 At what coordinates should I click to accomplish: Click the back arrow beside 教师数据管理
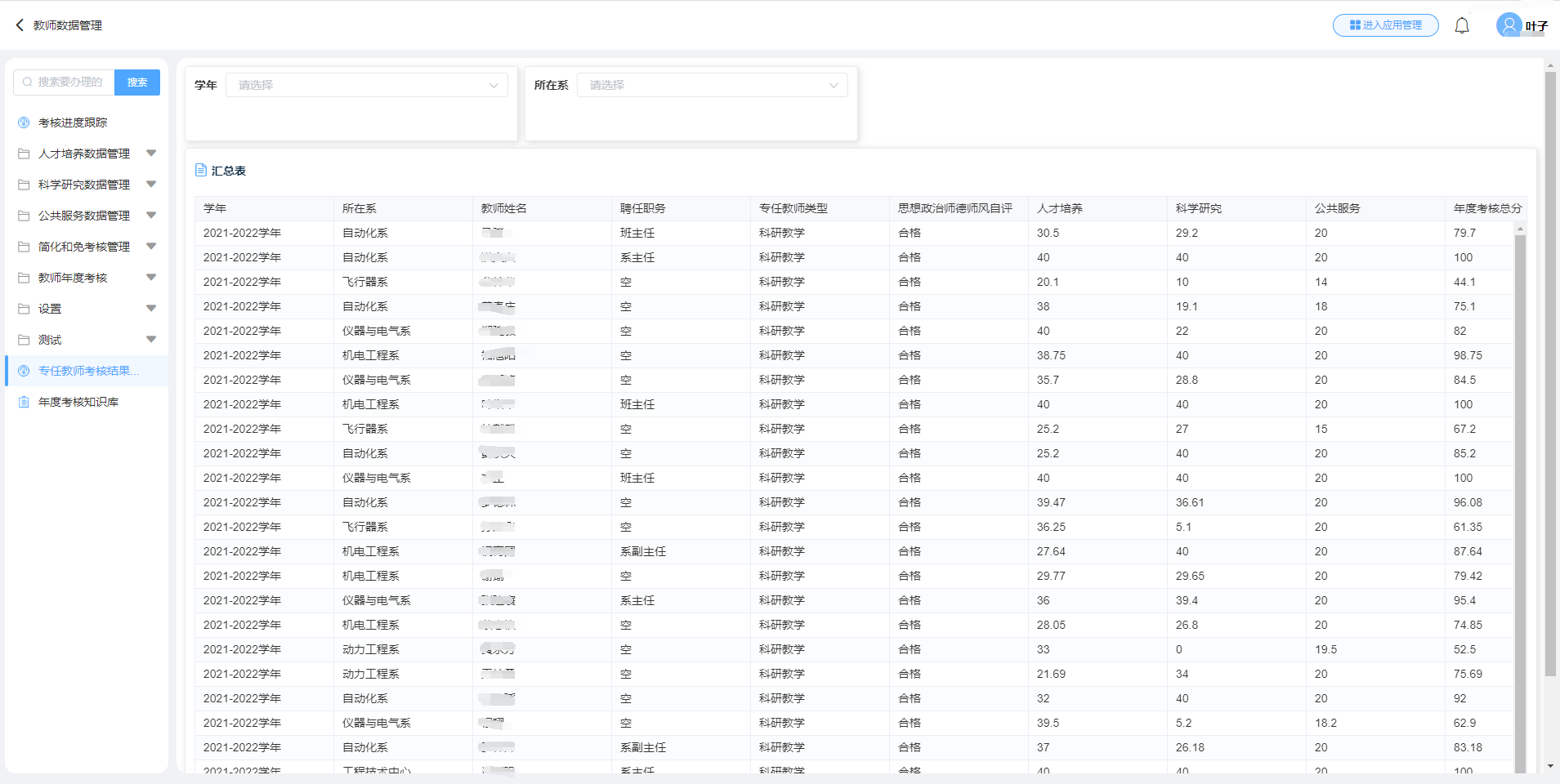[x=20, y=25]
